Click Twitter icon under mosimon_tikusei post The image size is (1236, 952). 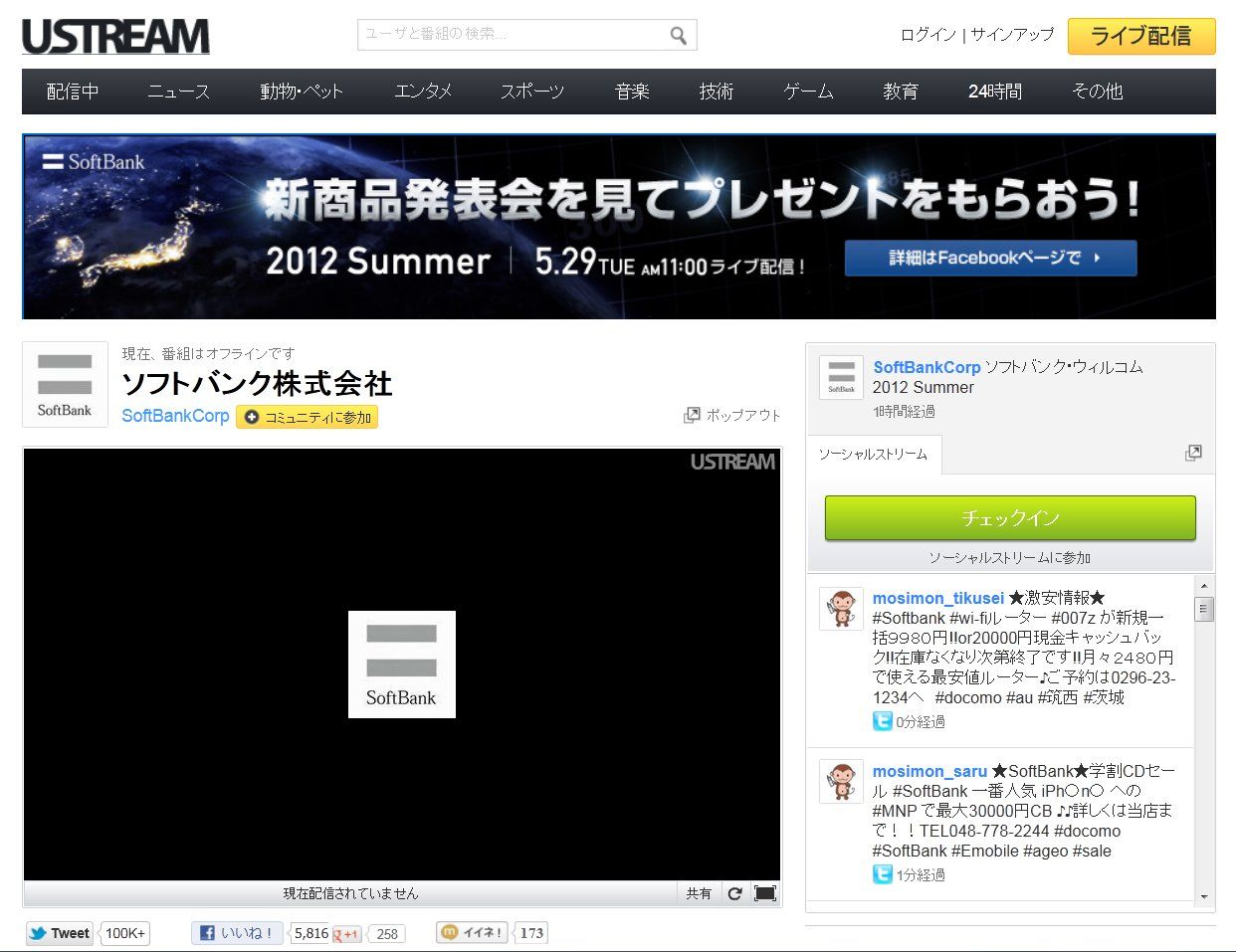click(x=882, y=721)
